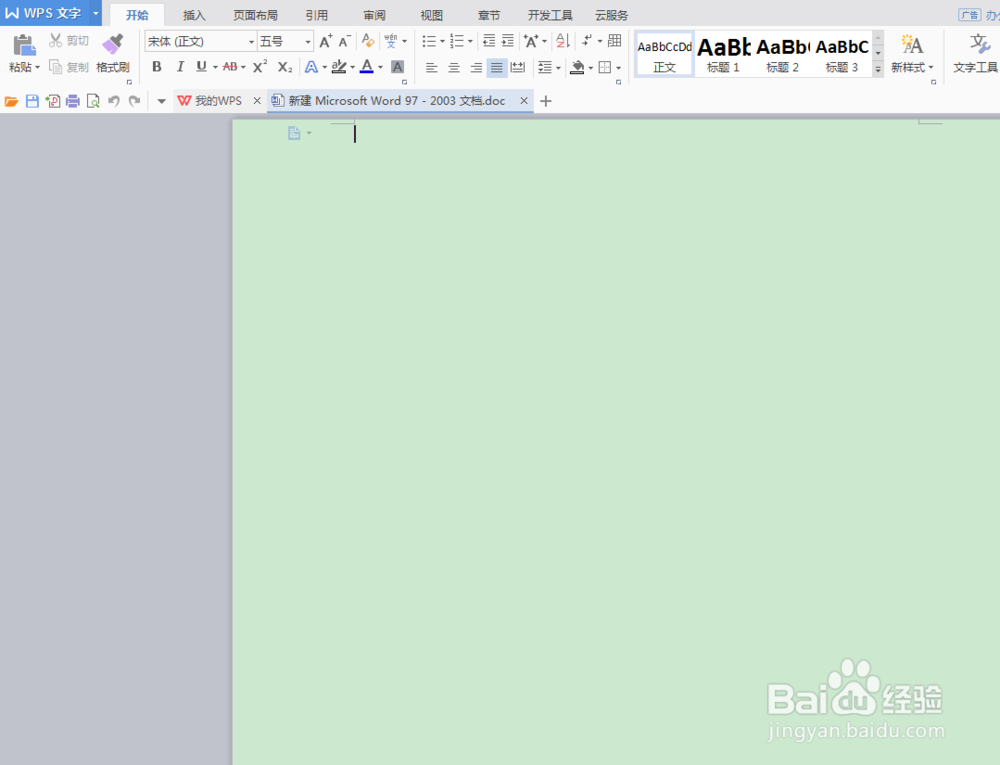Apply the blue font color A
1000x765 pixels.
(x=367, y=67)
